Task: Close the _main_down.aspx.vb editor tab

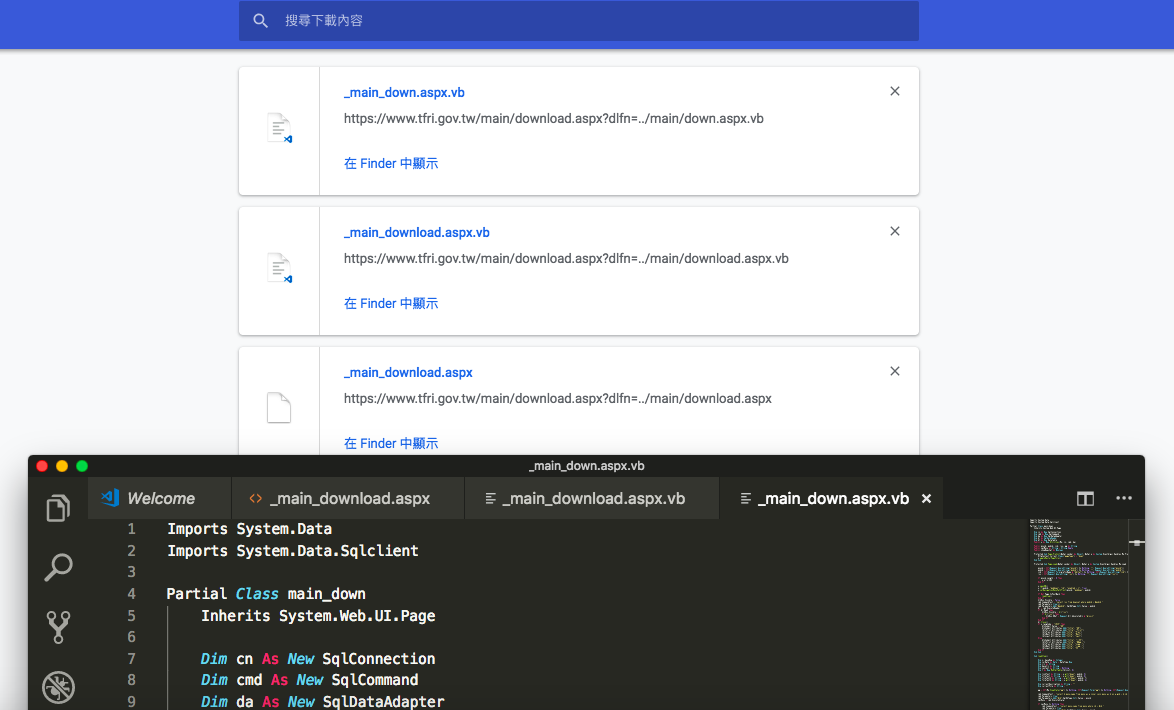Action: tap(926, 499)
